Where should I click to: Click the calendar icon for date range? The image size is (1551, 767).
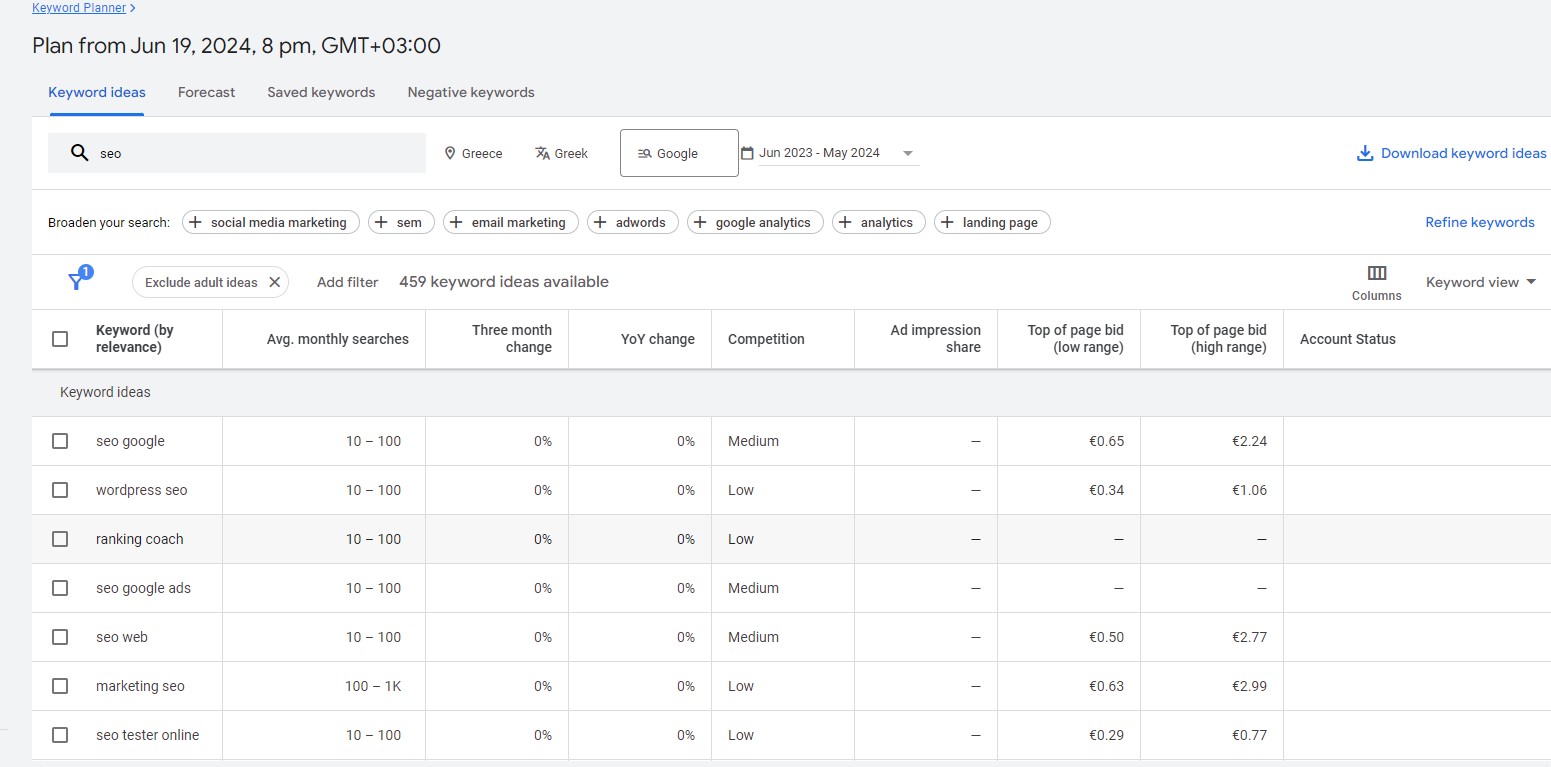coord(747,153)
